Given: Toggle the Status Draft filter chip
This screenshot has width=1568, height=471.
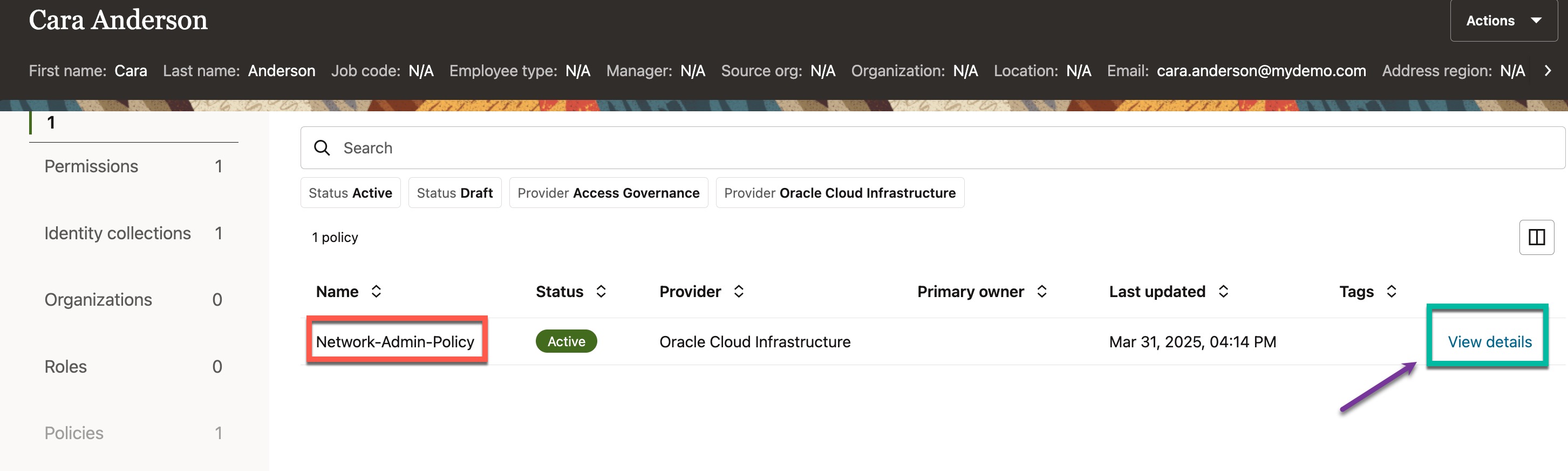Looking at the screenshot, I should click(x=454, y=193).
